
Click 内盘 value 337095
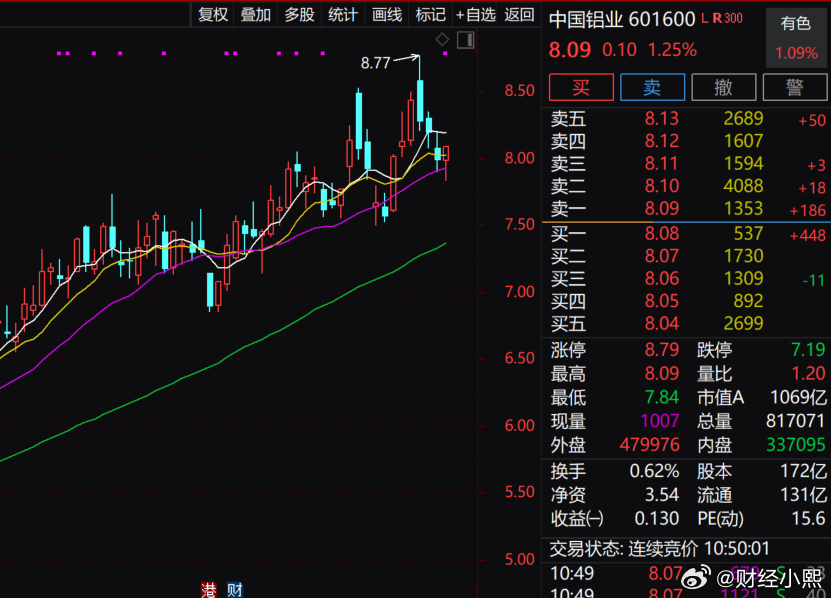(795, 445)
